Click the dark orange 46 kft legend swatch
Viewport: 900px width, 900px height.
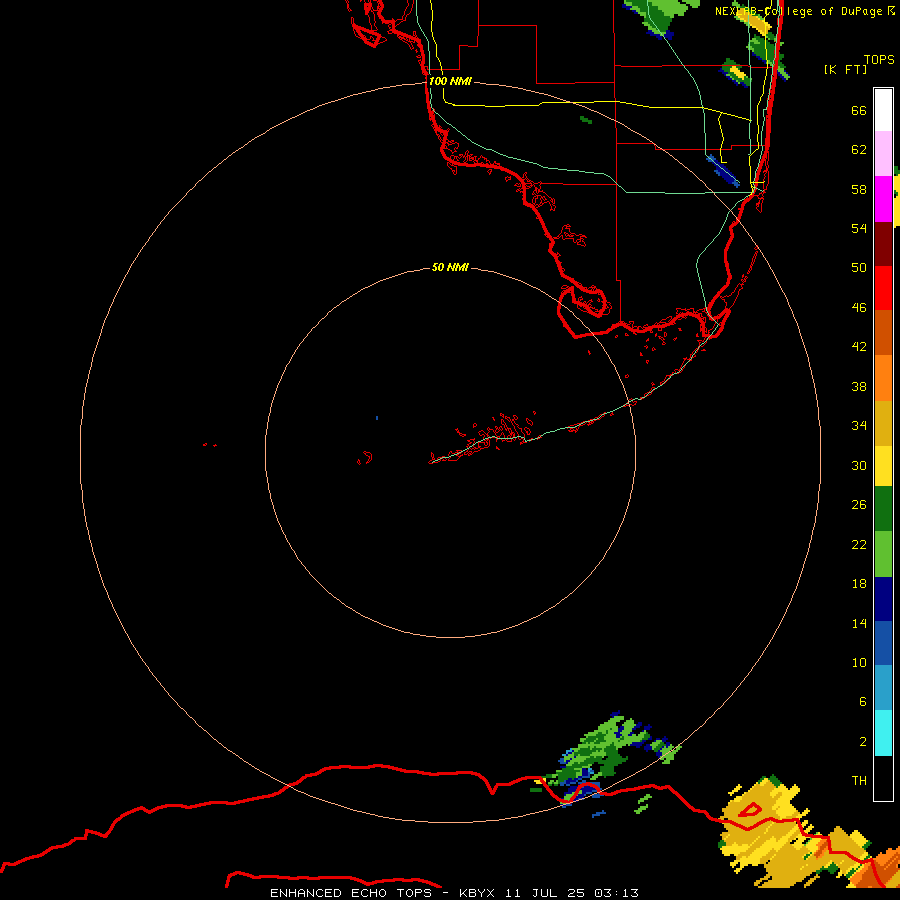tap(883, 332)
